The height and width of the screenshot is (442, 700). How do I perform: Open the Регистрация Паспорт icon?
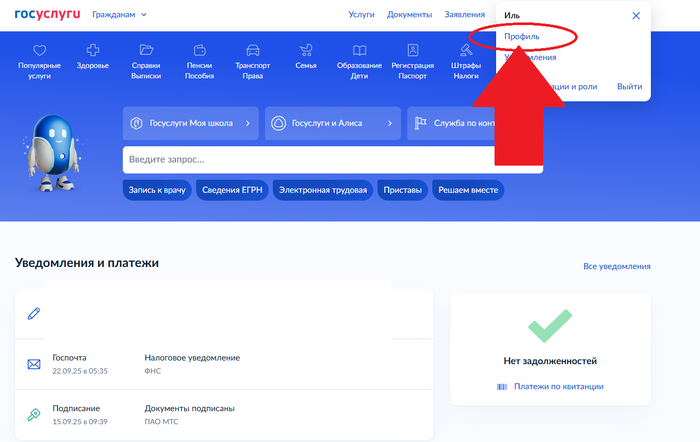[x=412, y=50]
